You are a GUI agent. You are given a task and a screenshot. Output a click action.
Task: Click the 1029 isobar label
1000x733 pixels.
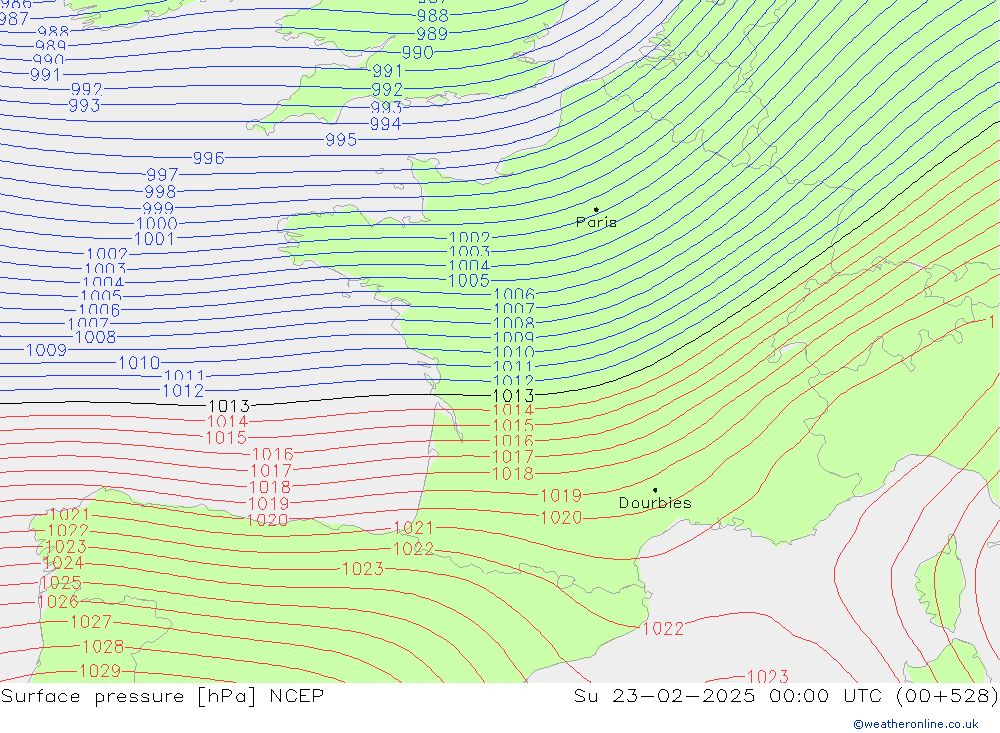pyautogui.click(x=99, y=670)
